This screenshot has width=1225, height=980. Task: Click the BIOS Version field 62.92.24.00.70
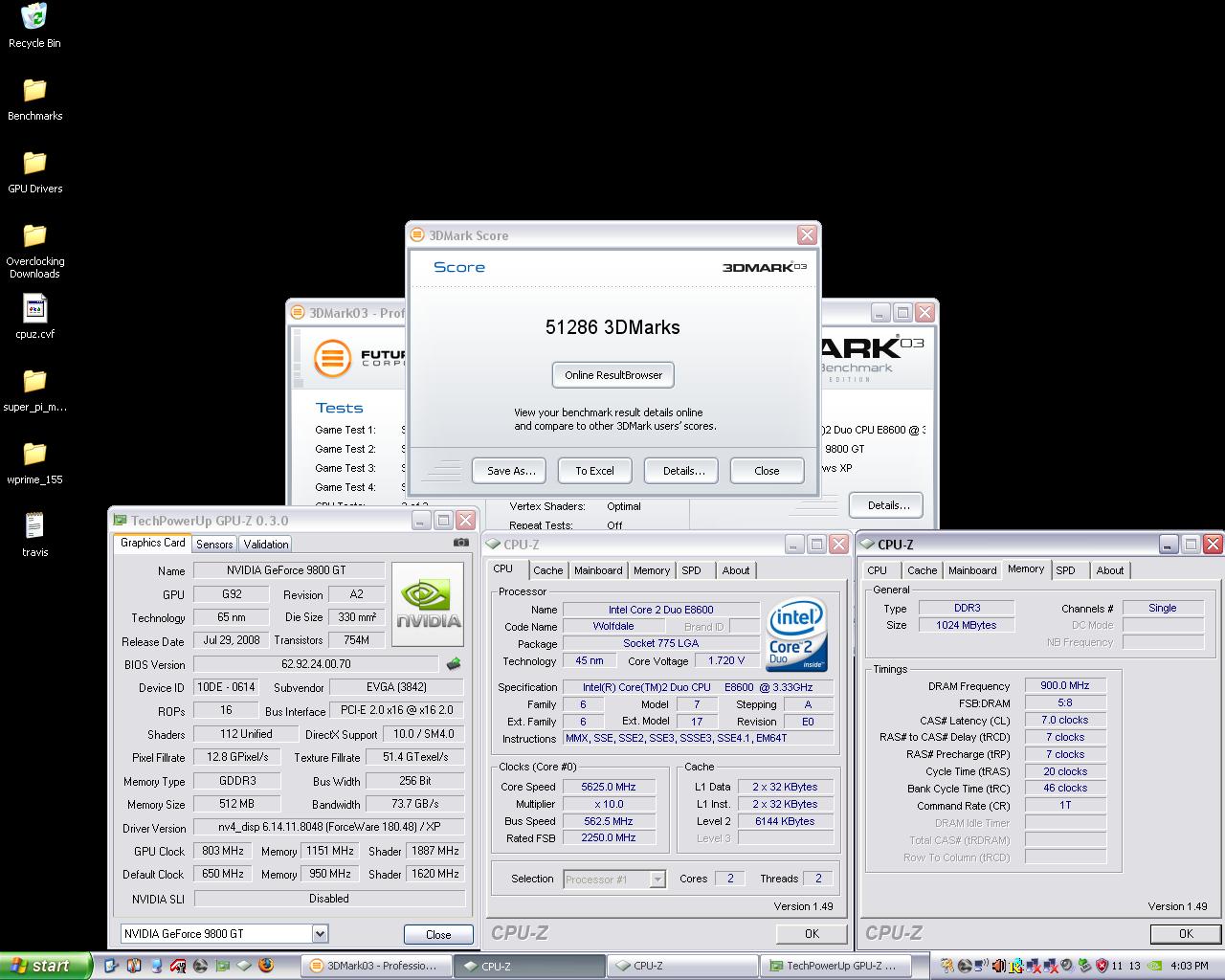pyautogui.click(x=316, y=663)
